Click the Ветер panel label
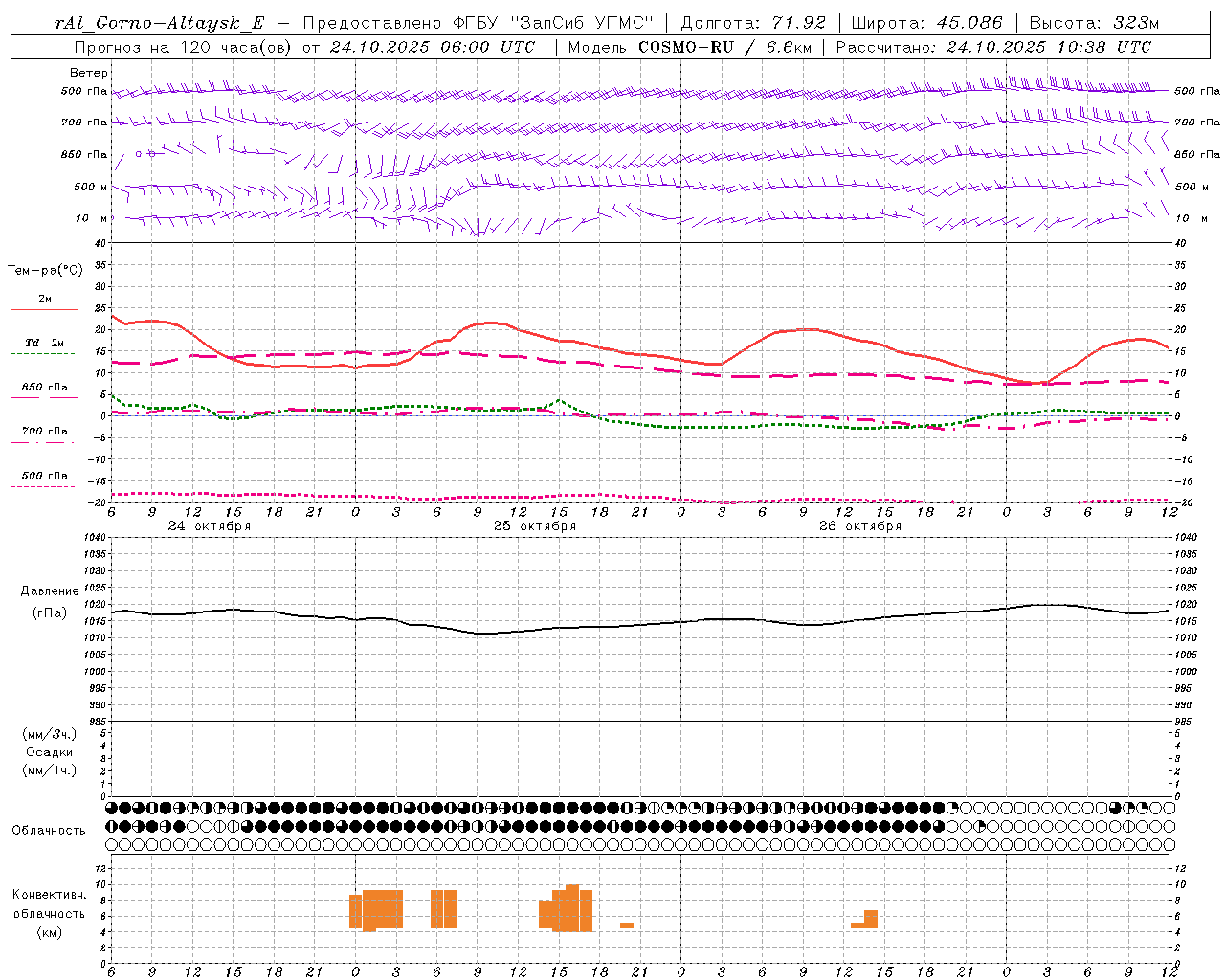The width and height of the screenshot is (1225, 980). pyautogui.click(x=89, y=73)
